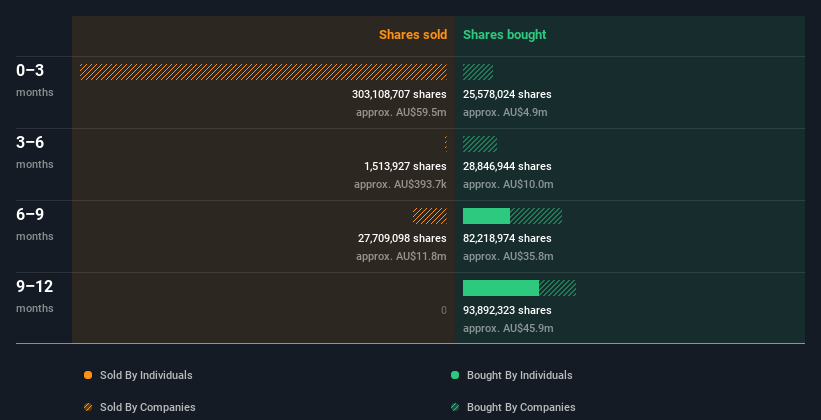Viewport: 821px width, 420px height.
Task: Click solid green individuals segment in 9–12 months
Action: coord(500,288)
